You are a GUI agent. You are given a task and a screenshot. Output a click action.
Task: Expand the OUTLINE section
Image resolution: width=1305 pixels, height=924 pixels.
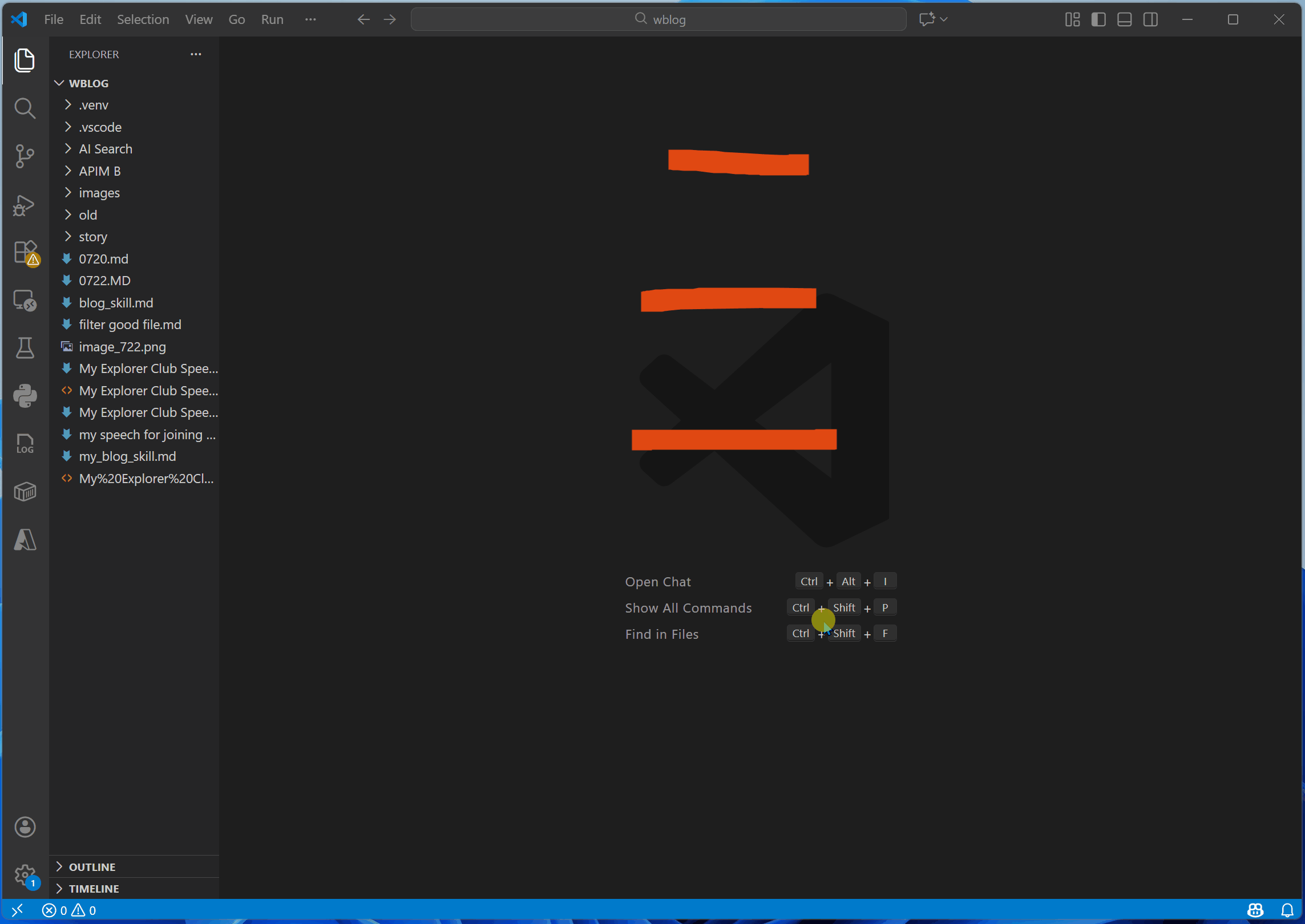[134, 867]
